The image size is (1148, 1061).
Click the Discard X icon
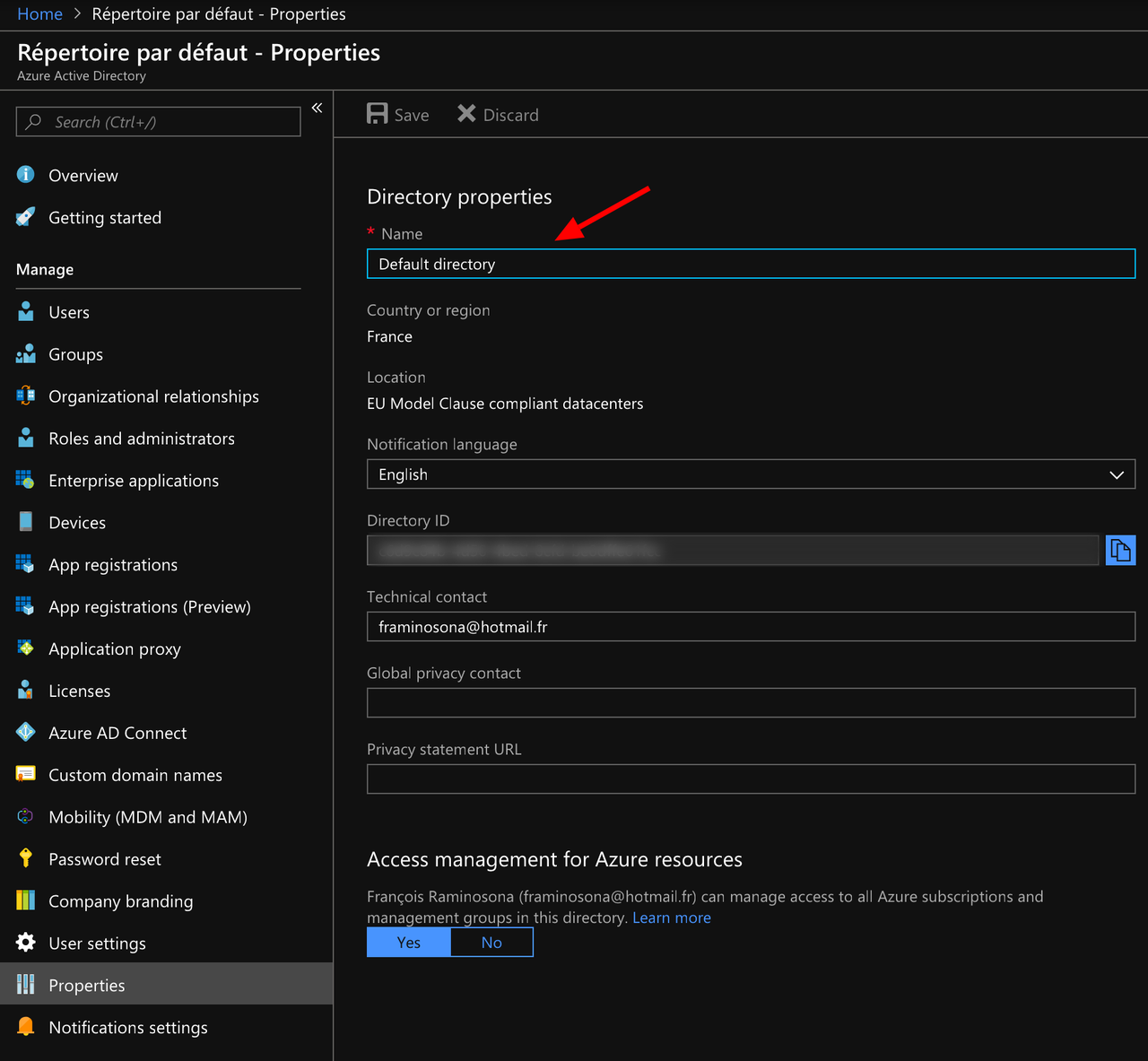coord(466,114)
